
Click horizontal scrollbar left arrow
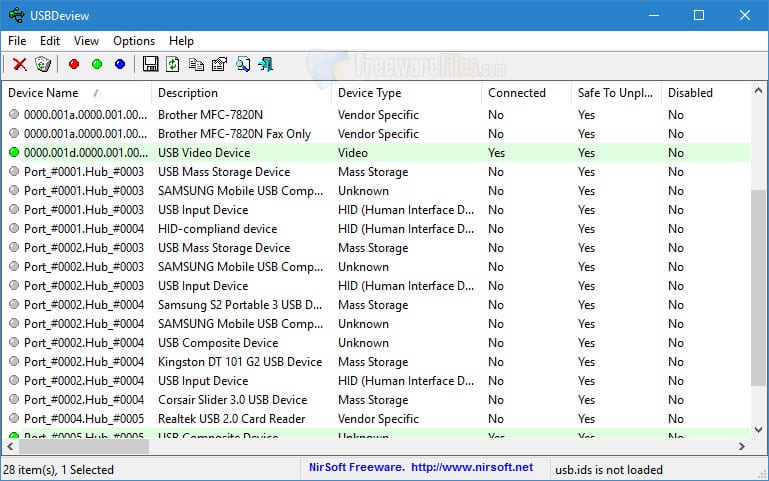click(10, 446)
